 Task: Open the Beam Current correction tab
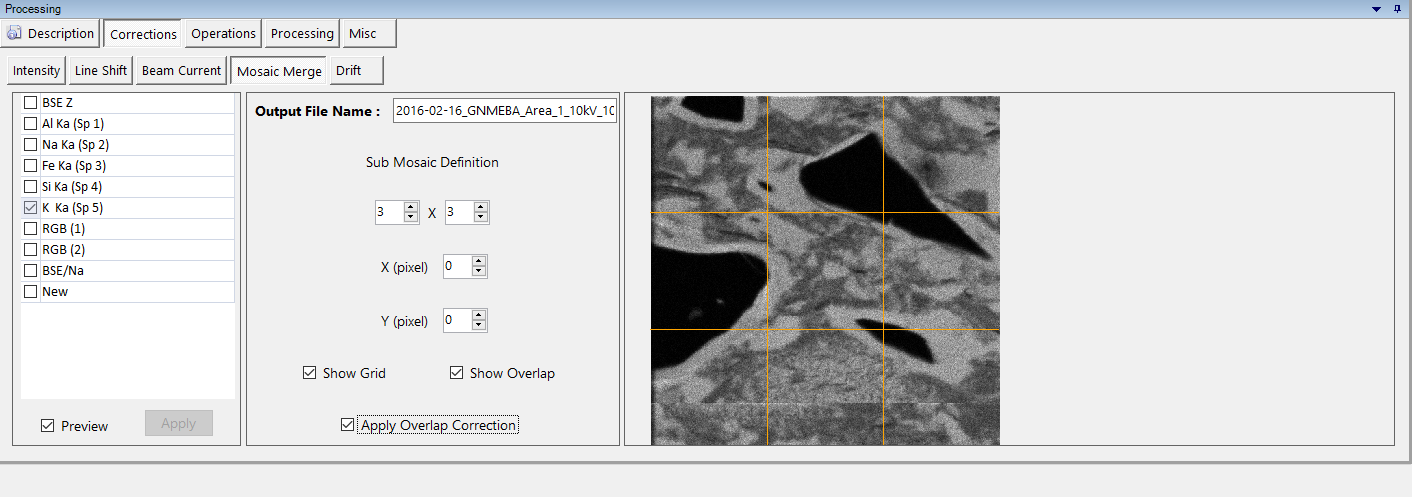(x=181, y=71)
